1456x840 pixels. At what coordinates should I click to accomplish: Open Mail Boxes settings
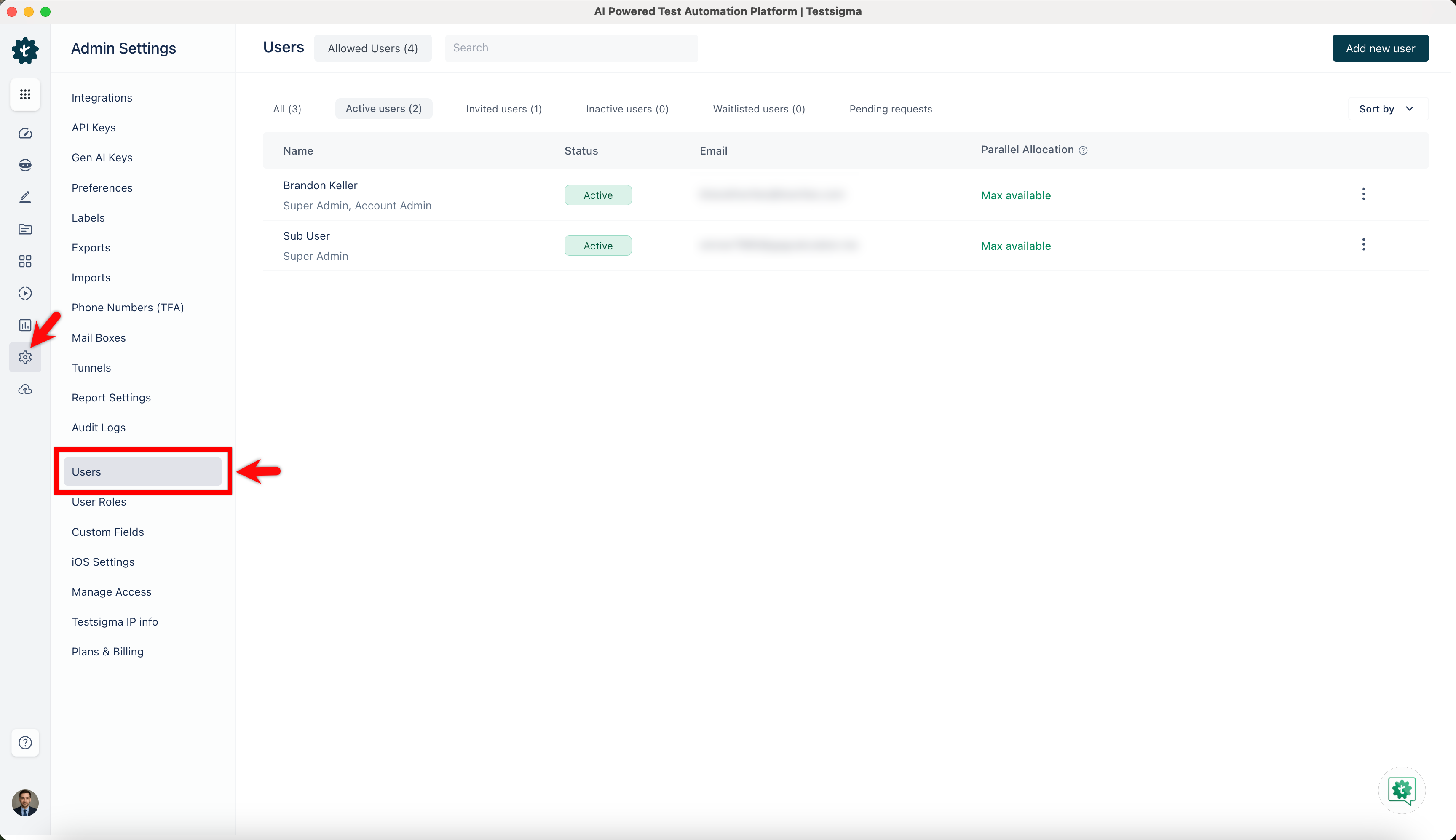(x=98, y=337)
